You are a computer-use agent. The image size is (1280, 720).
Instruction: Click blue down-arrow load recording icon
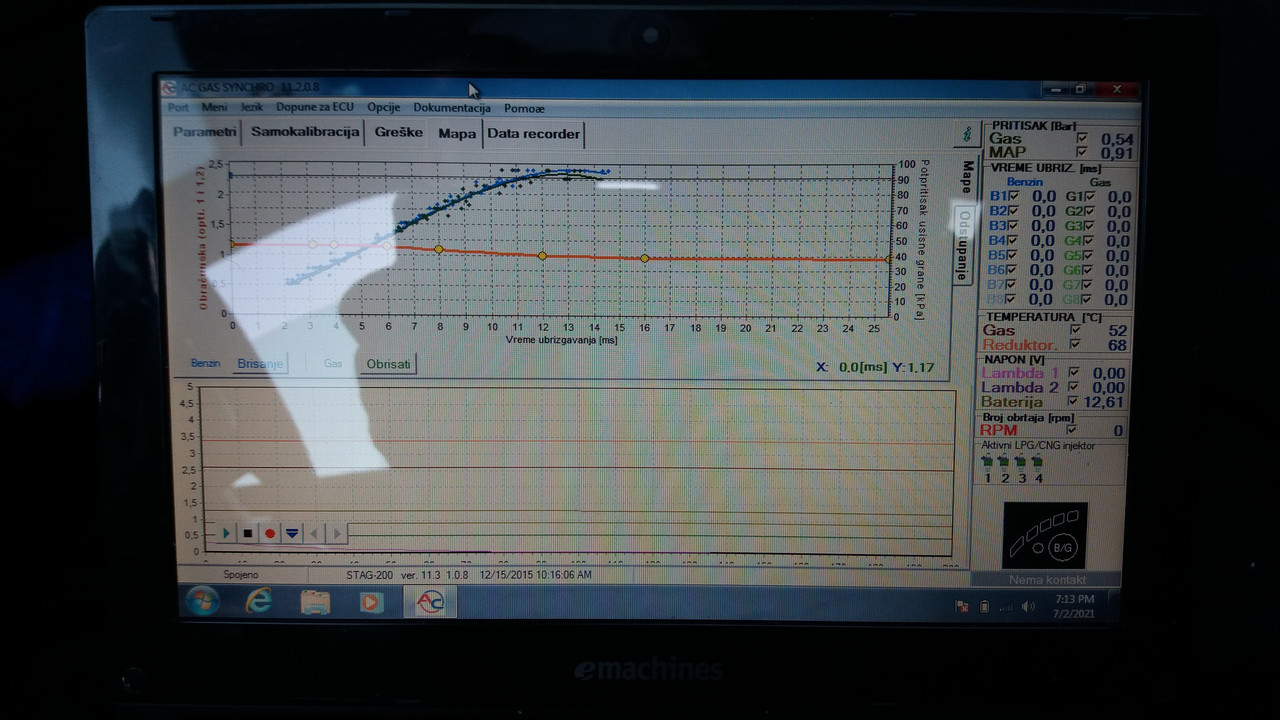tap(292, 534)
